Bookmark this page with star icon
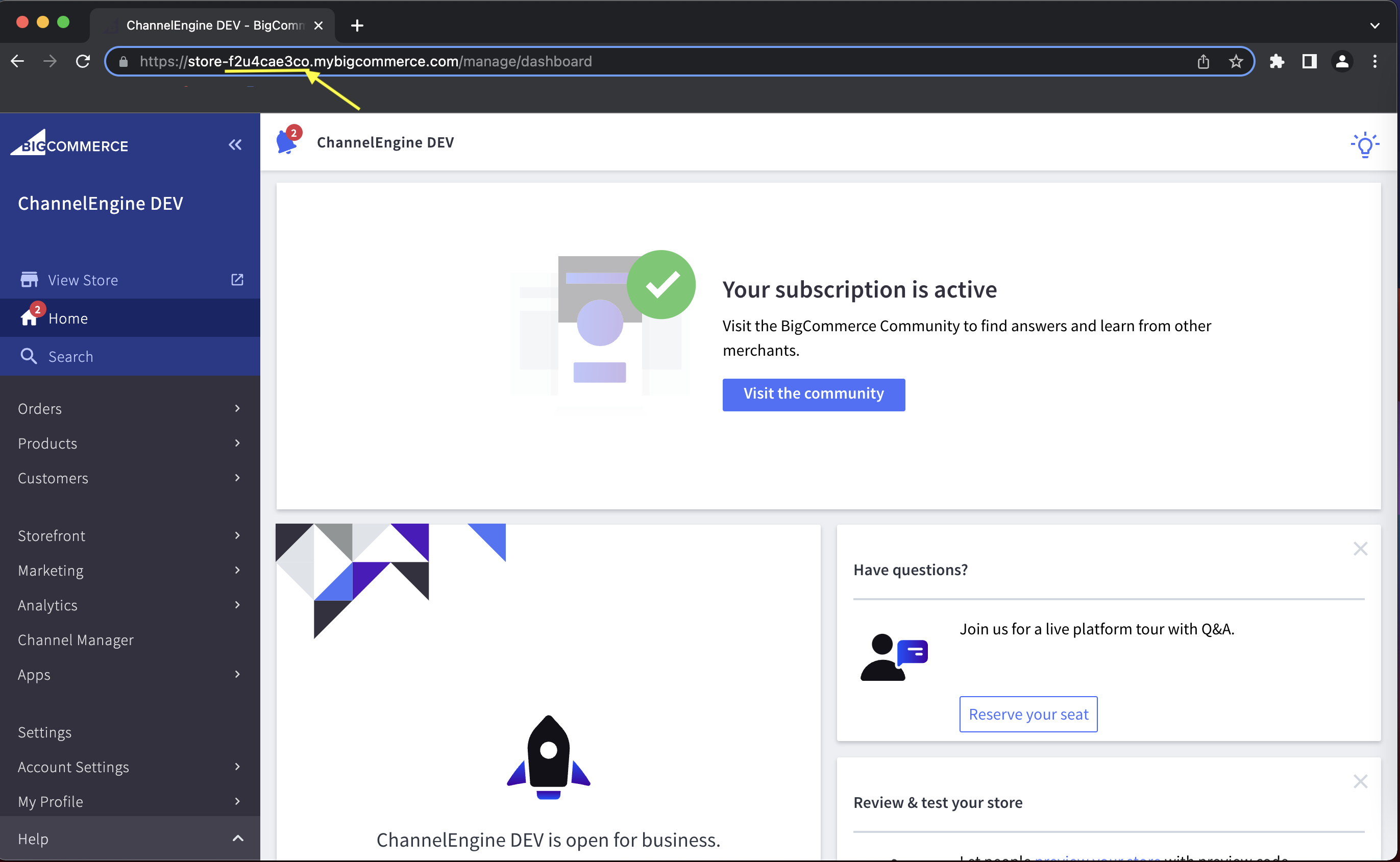Image resolution: width=1400 pixels, height=862 pixels. (1235, 62)
